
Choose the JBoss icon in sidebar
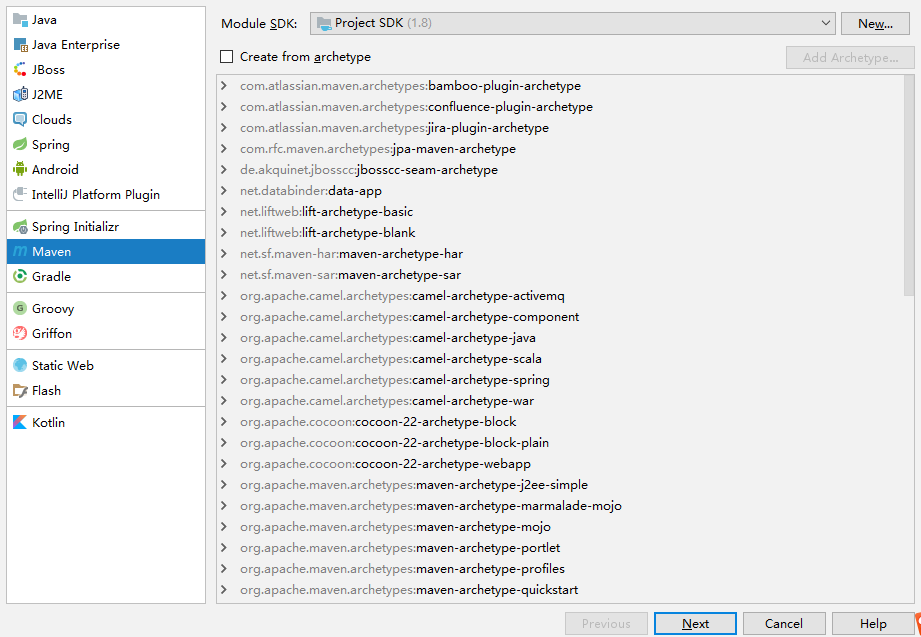click(20, 69)
